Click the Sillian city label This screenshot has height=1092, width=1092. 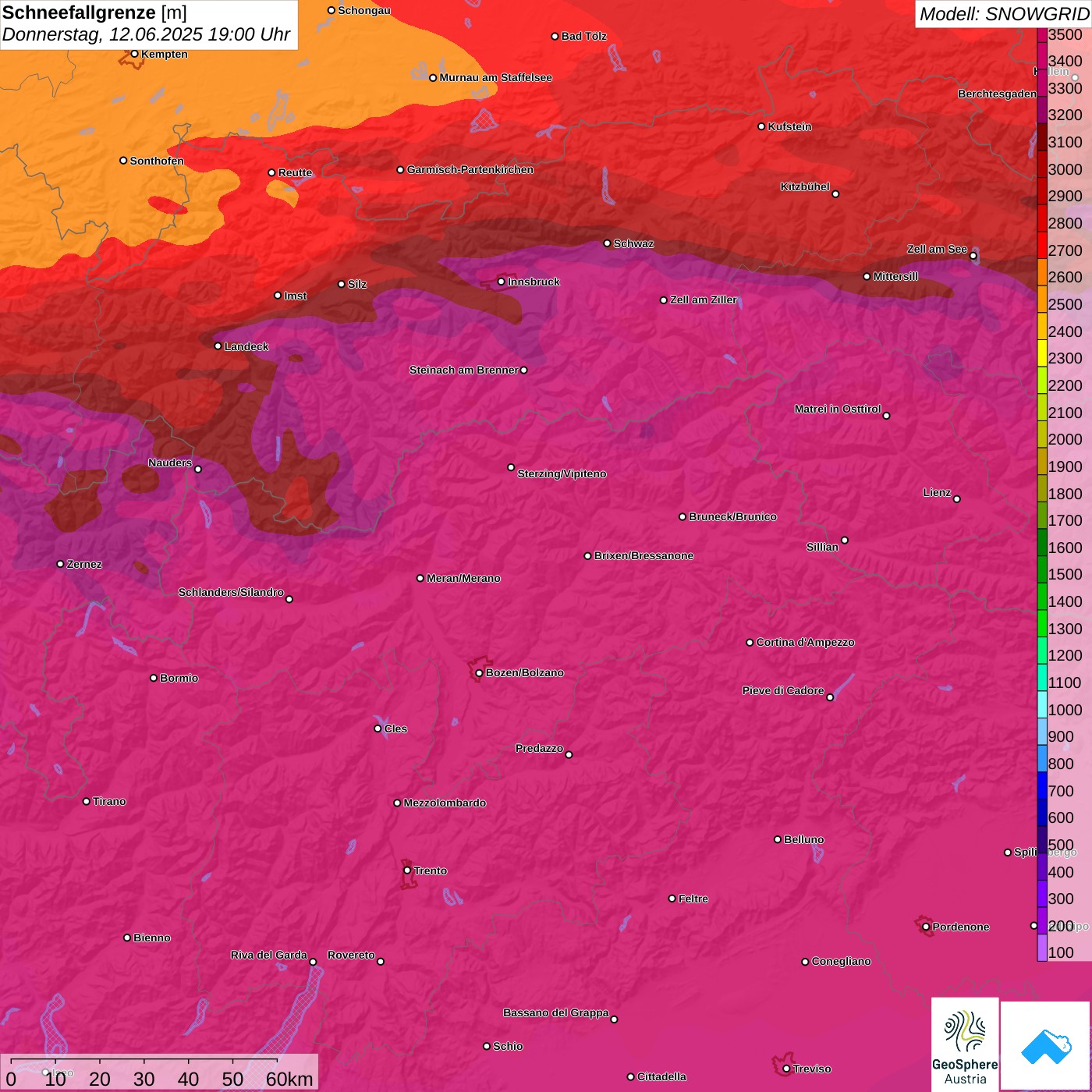[x=822, y=547]
